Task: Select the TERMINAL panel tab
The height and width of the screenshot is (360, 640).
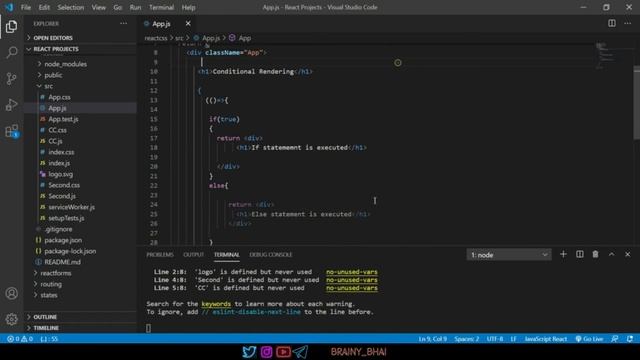Action: coord(227,255)
